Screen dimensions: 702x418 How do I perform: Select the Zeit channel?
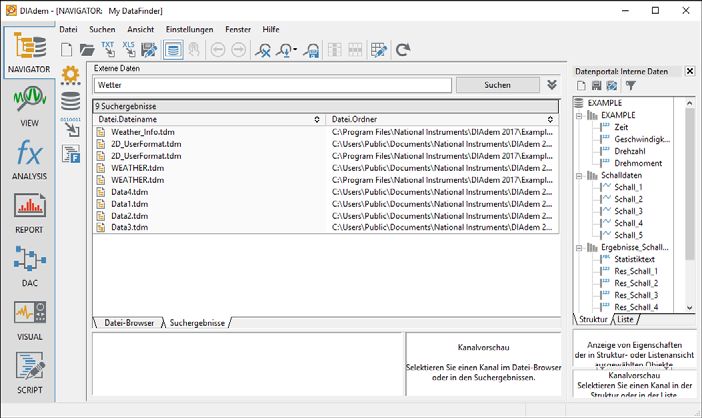[x=621, y=127]
